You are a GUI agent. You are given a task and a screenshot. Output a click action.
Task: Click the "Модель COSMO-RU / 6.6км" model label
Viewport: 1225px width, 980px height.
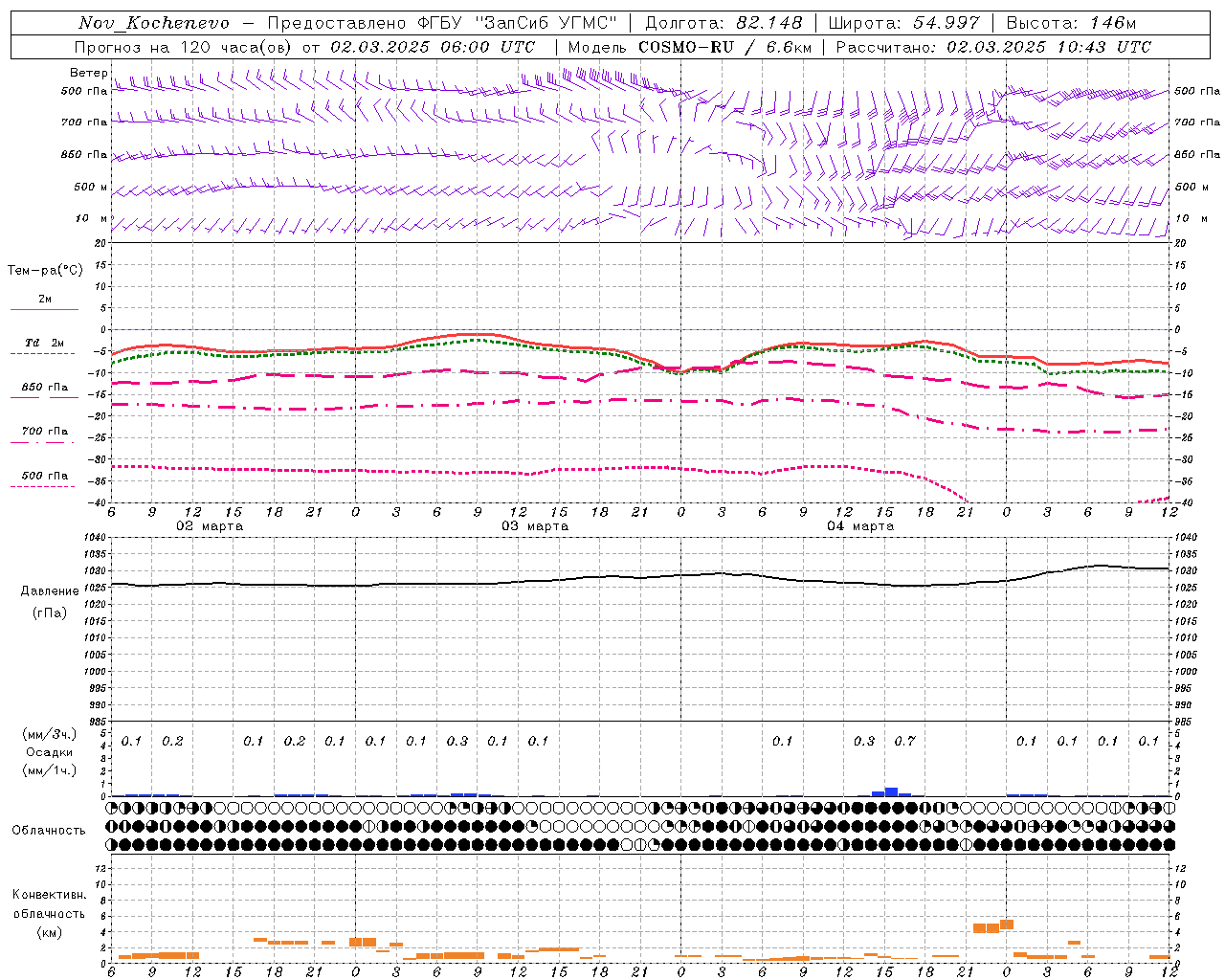click(690, 47)
